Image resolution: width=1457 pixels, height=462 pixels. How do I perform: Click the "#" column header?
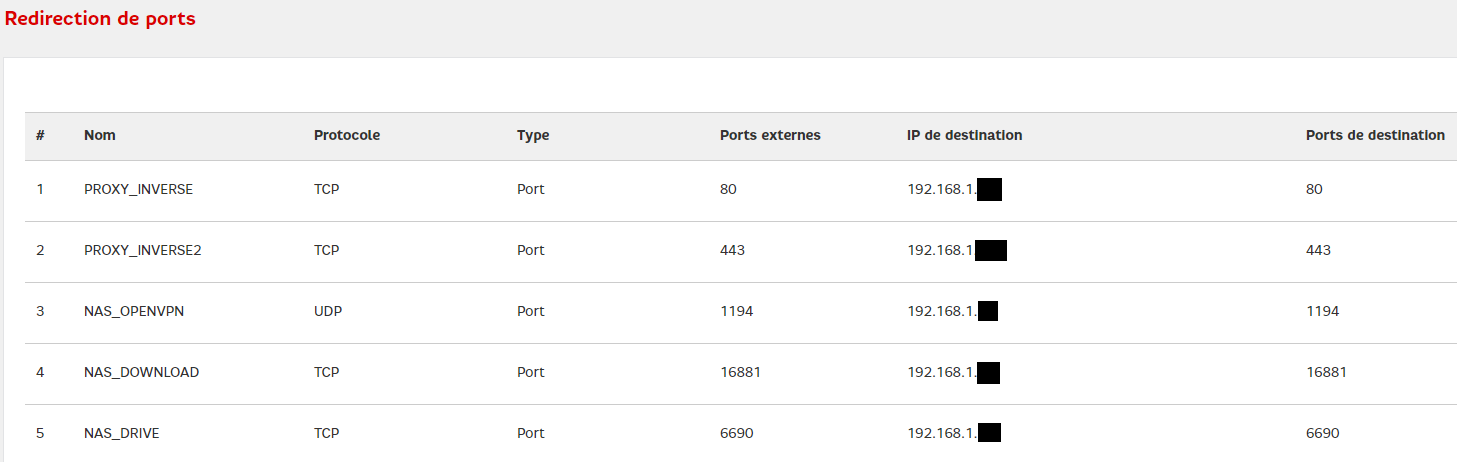coord(40,135)
